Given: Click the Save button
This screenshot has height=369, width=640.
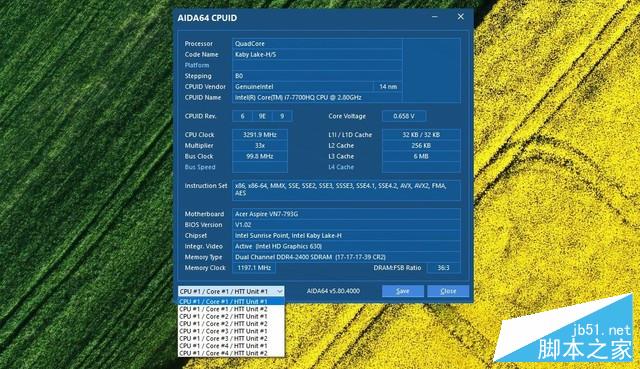Looking at the screenshot, I should (403, 291).
